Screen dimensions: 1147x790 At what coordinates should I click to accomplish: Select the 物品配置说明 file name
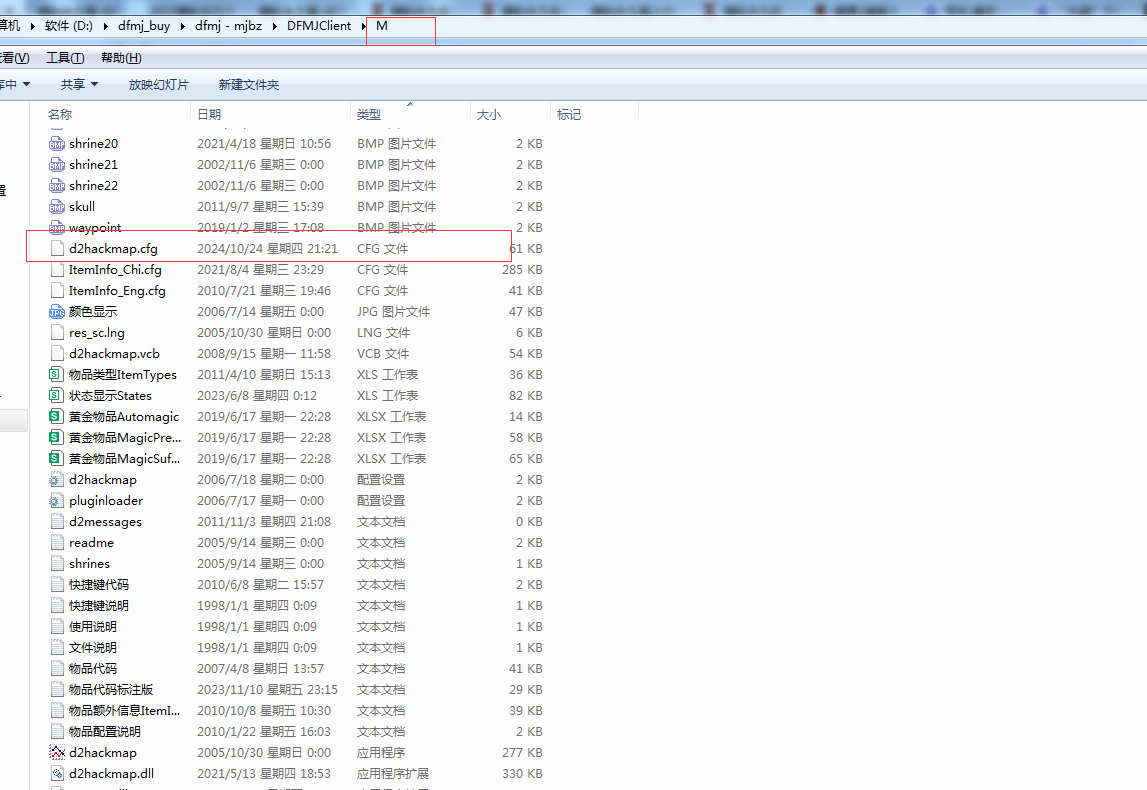click(x=105, y=731)
